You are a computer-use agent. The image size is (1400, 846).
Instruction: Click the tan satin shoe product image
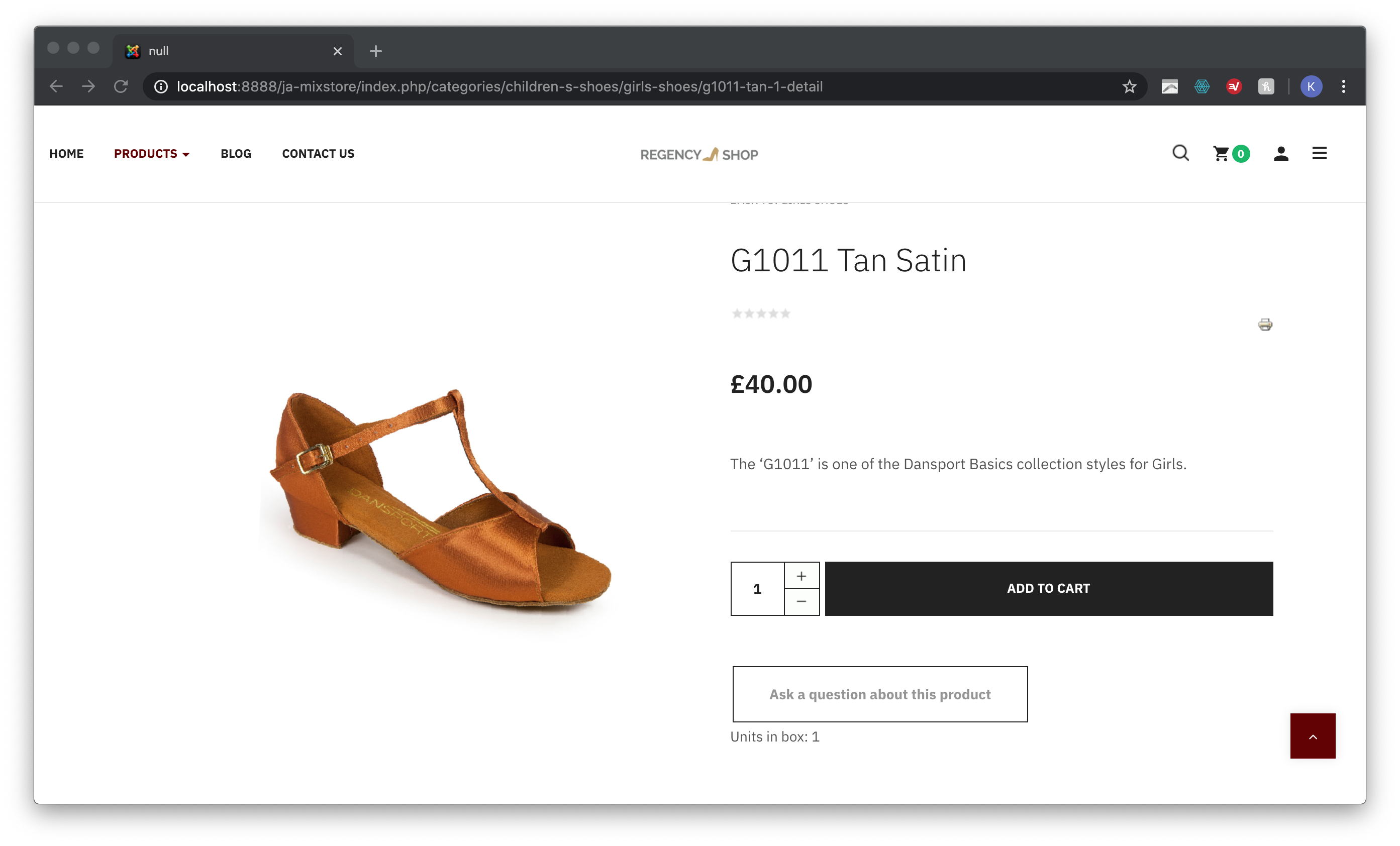coord(438,500)
